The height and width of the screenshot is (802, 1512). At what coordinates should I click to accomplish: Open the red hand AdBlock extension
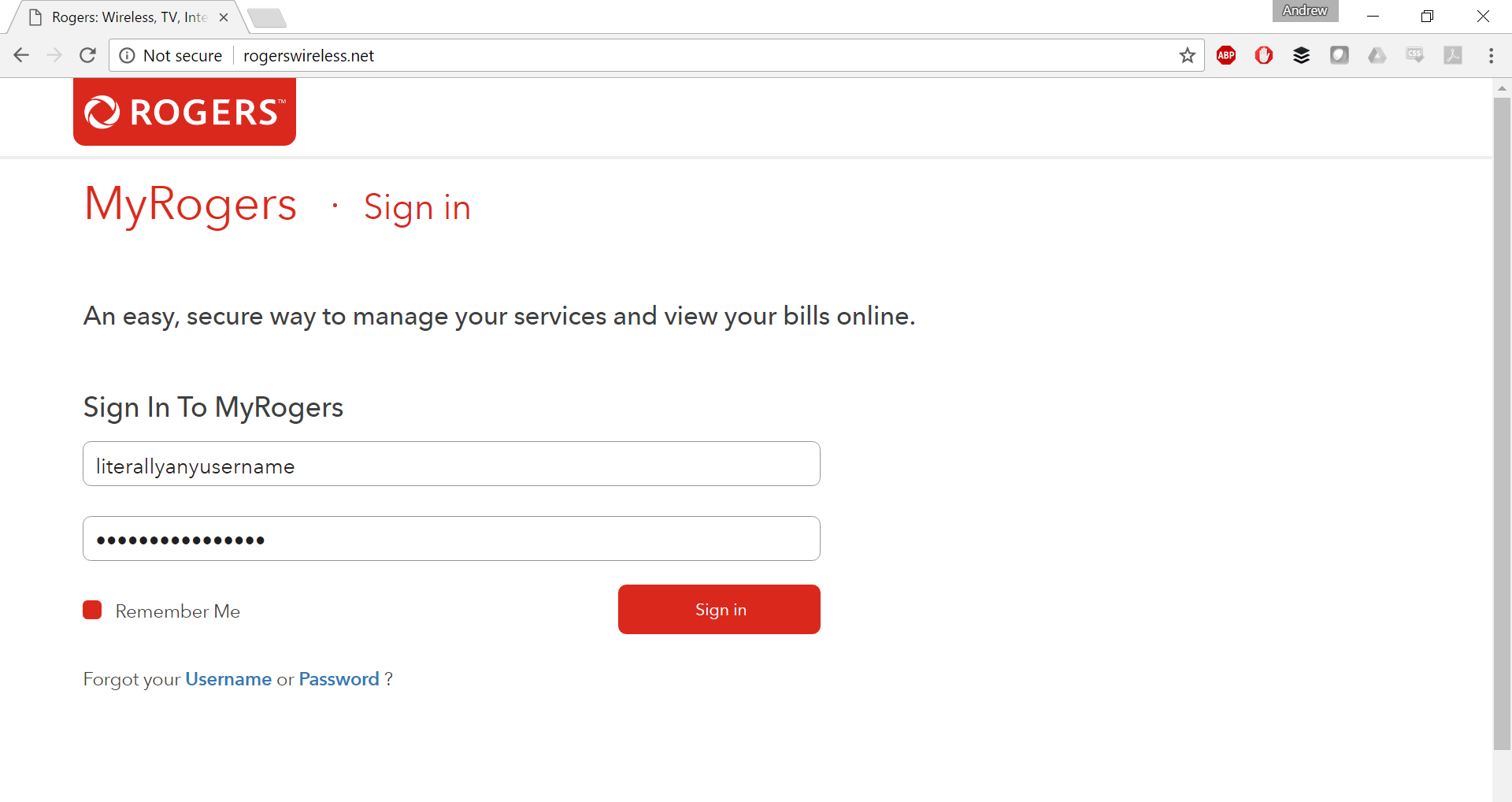pos(1264,55)
